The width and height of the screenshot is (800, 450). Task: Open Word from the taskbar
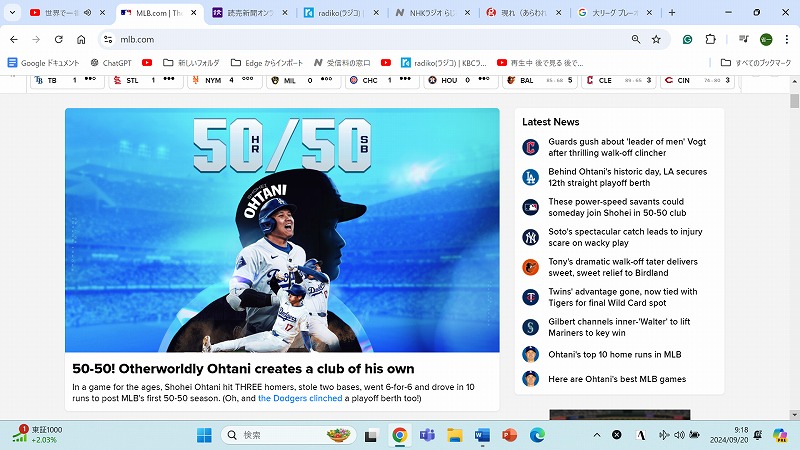coord(482,435)
